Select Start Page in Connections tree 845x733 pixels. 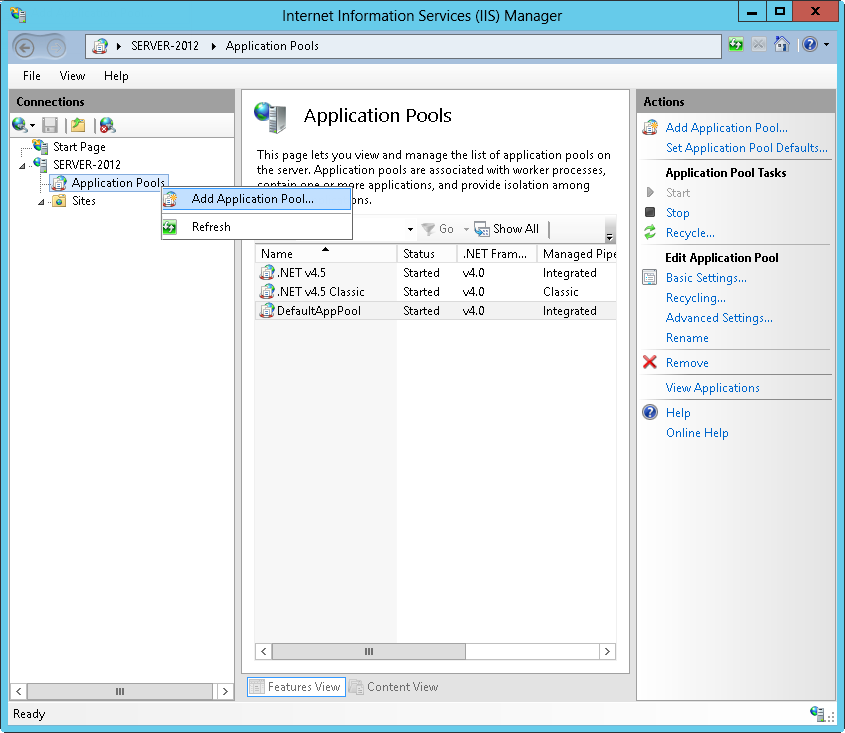click(x=79, y=147)
